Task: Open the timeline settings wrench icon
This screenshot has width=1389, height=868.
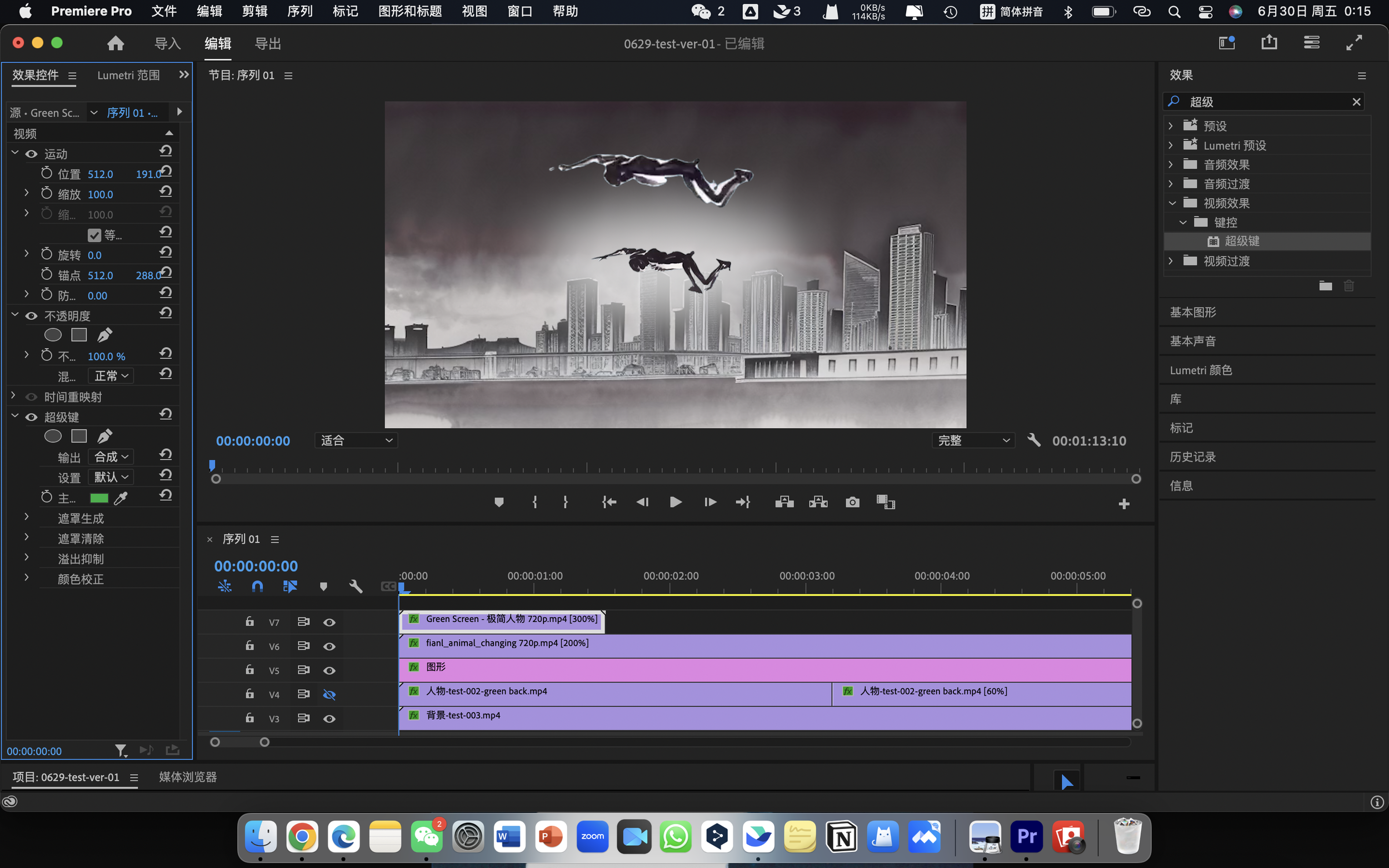Action: coord(356,586)
